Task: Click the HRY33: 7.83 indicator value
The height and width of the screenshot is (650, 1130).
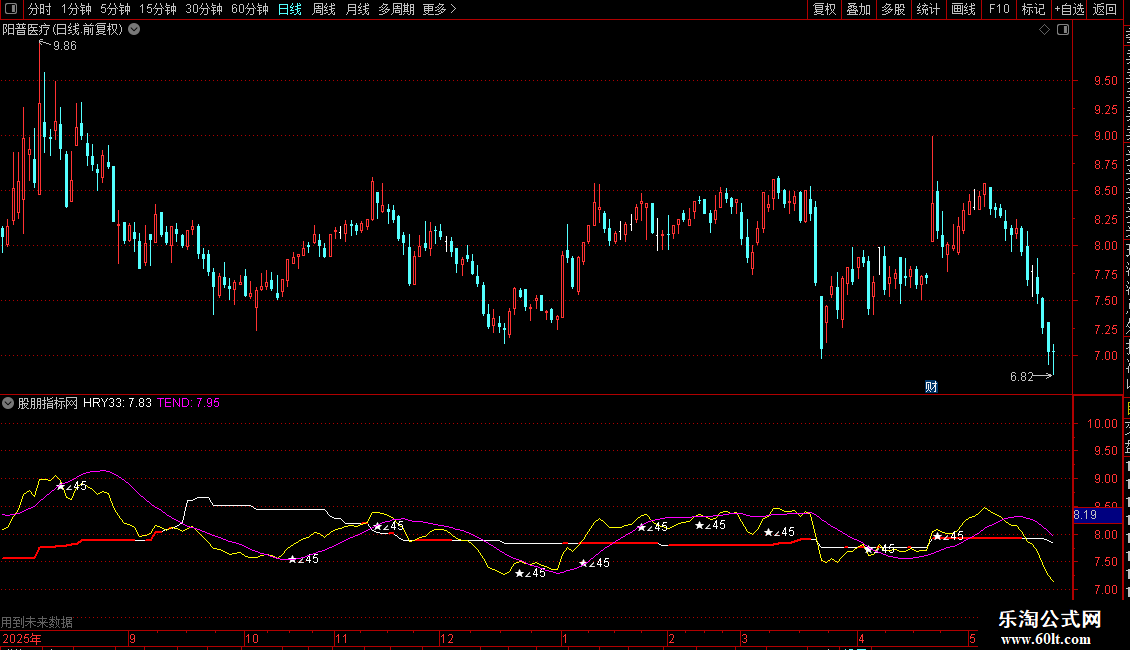Action: point(117,403)
